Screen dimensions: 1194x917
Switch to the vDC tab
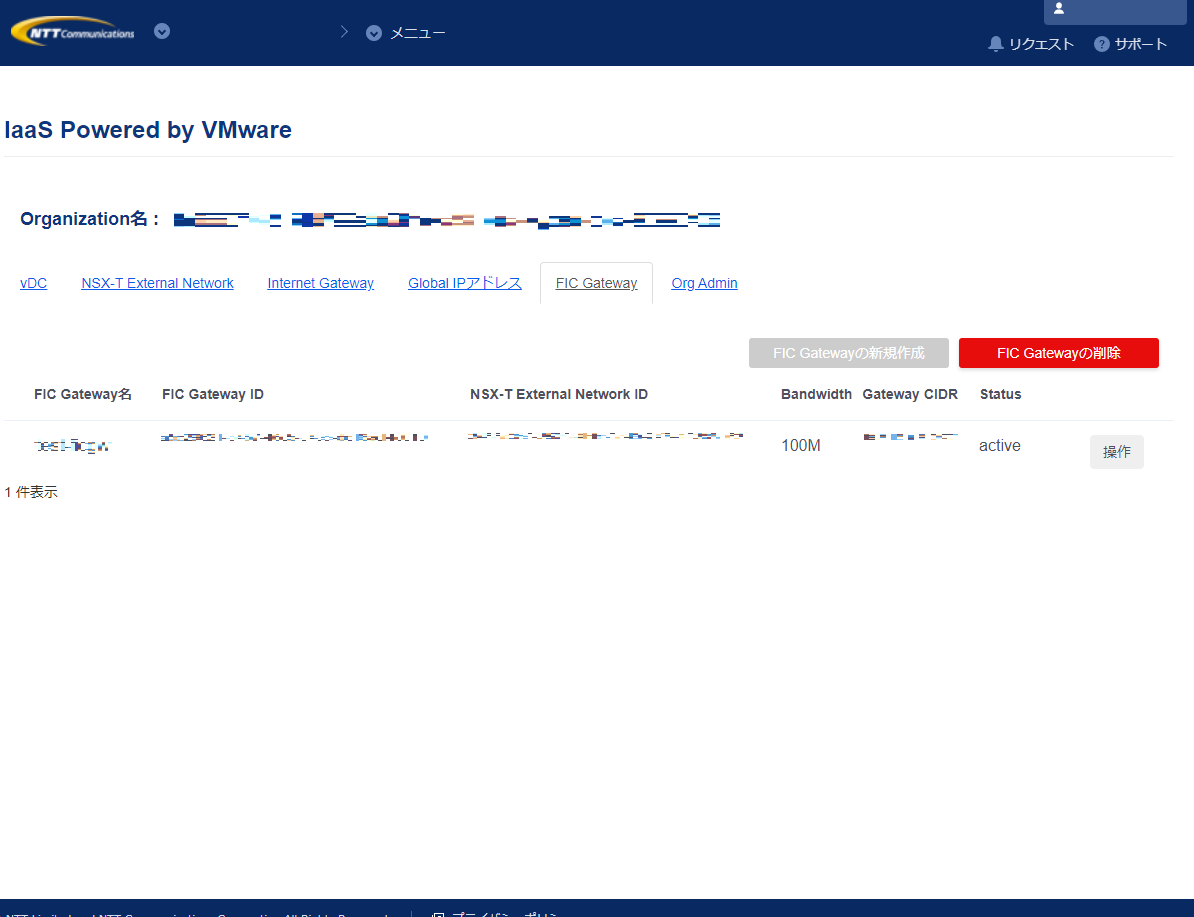pos(34,283)
